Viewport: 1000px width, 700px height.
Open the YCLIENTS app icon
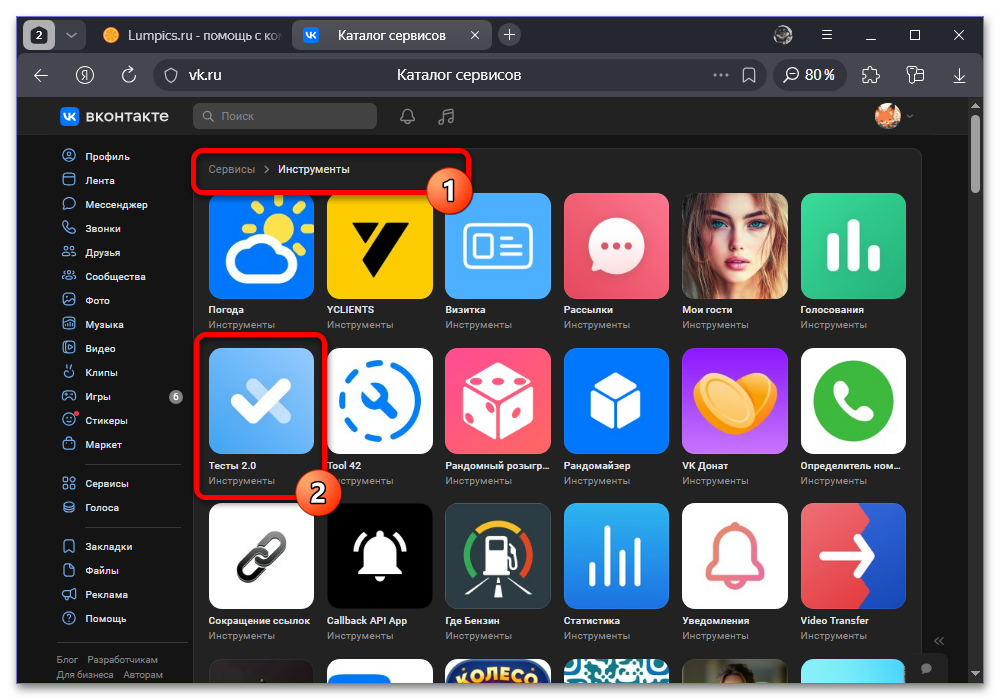pyautogui.click(x=379, y=246)
